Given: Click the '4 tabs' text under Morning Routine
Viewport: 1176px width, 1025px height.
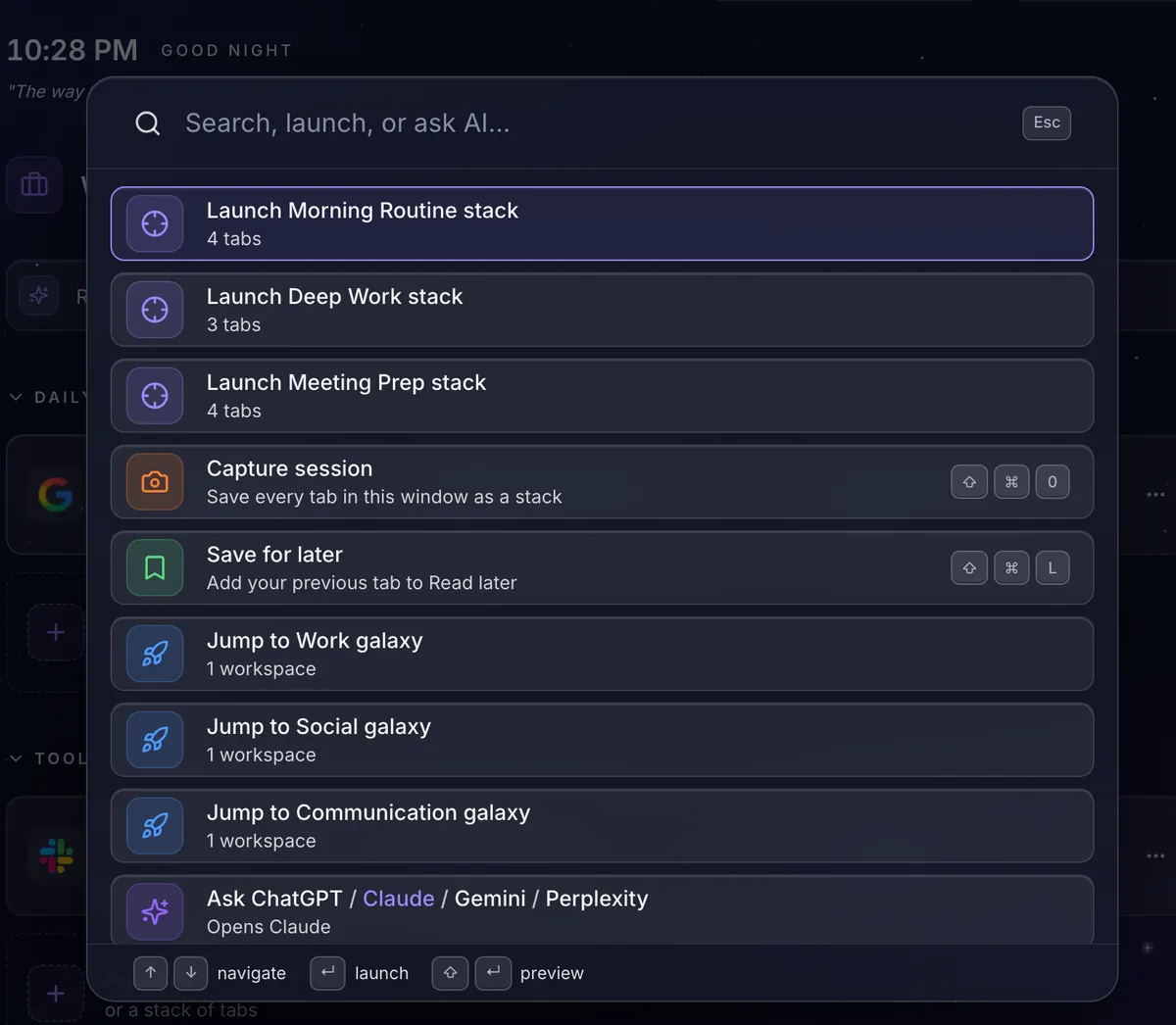Looking at the screenshot, I should click(234, 239).
